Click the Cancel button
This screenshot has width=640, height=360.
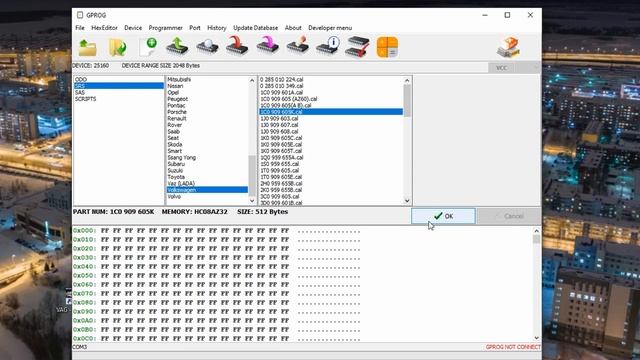point(509,216)
